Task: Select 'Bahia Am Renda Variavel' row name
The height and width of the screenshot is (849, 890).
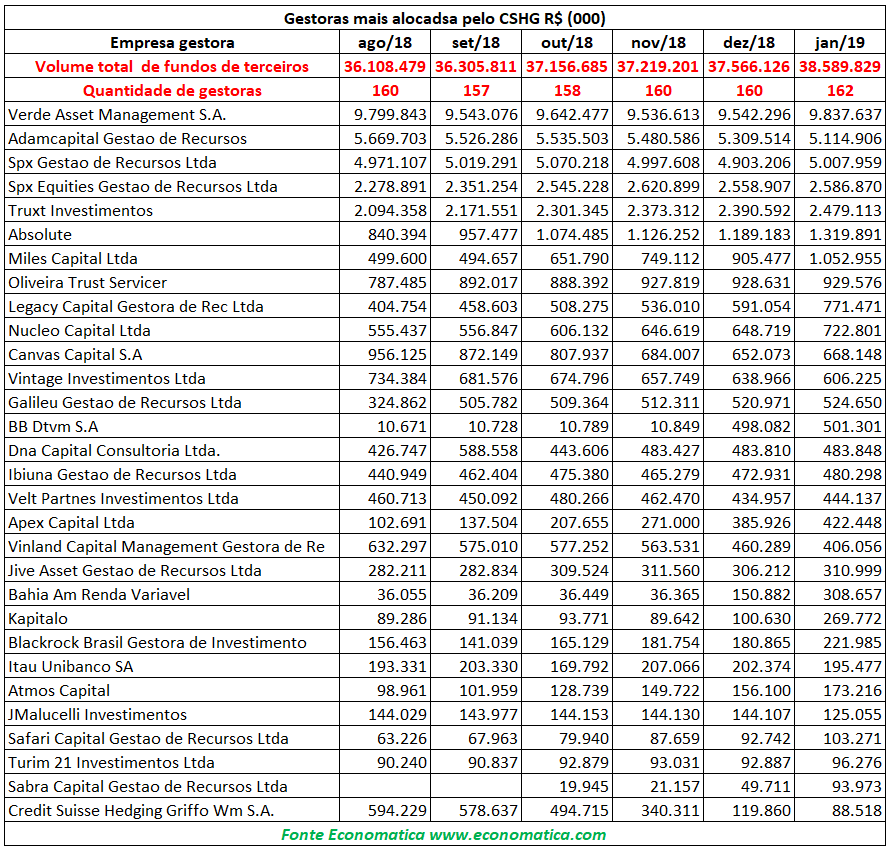Action: [x=99, y=594]
